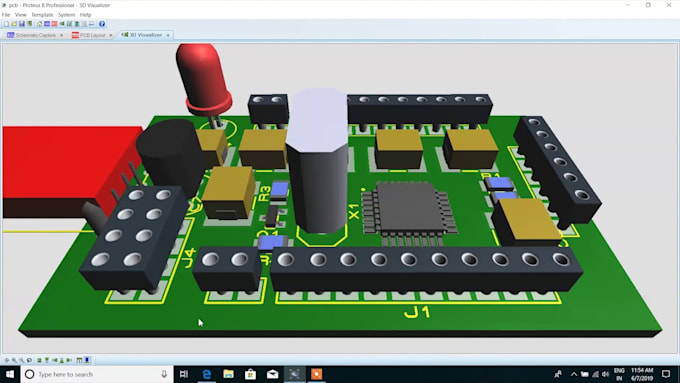Click the New Project toolbar icon
The width and height of the screenshot is (680, 383).
[x=7, y=24]
